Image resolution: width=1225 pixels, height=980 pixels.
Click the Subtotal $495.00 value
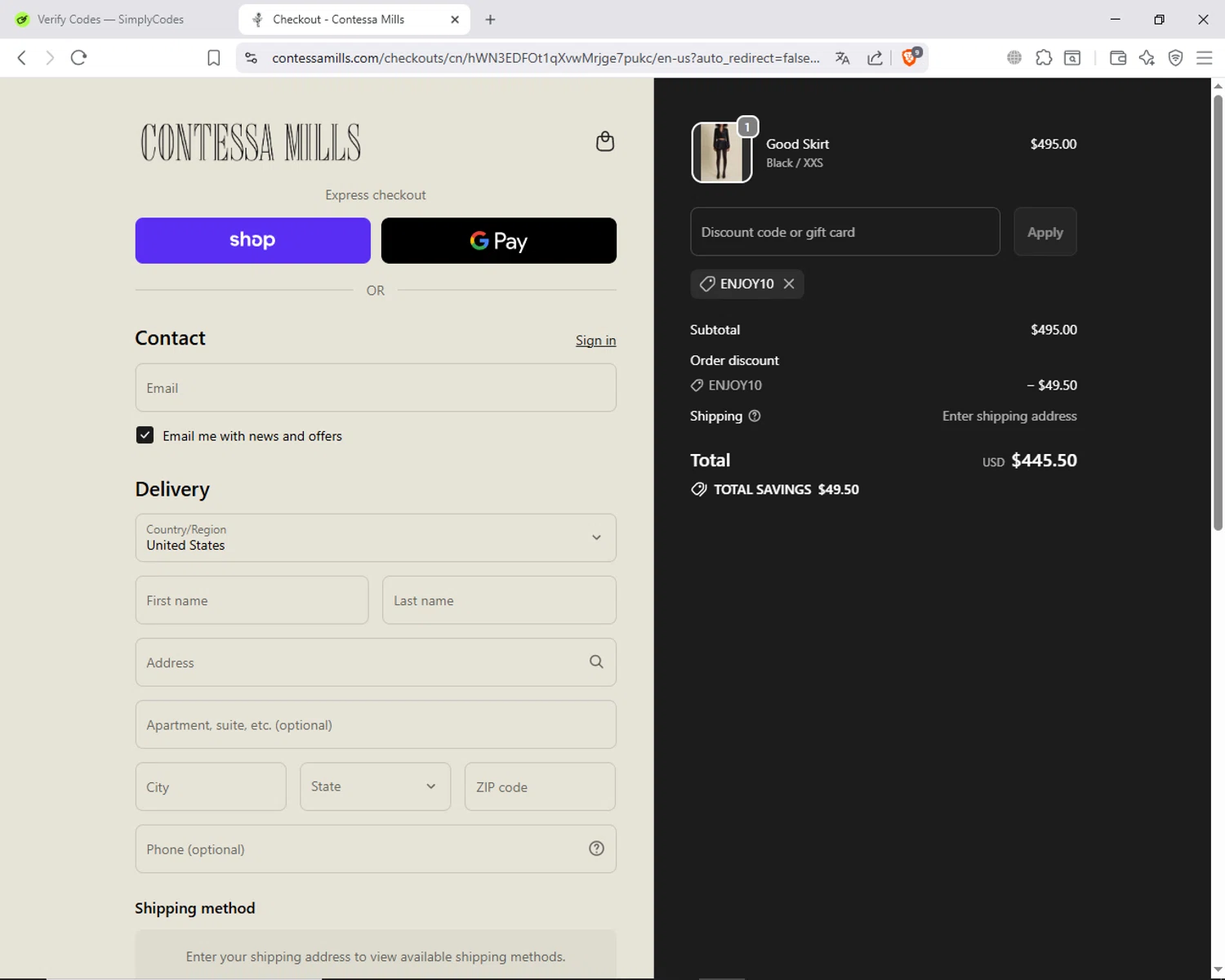click(1053, 330)
